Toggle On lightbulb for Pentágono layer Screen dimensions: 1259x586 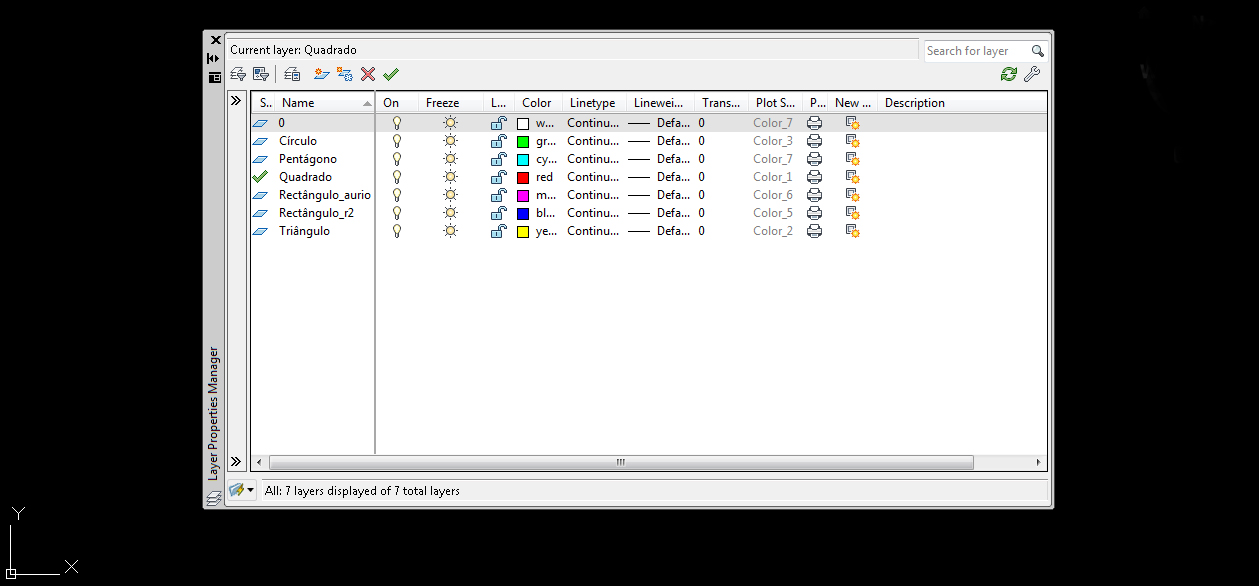pos(396,159)
